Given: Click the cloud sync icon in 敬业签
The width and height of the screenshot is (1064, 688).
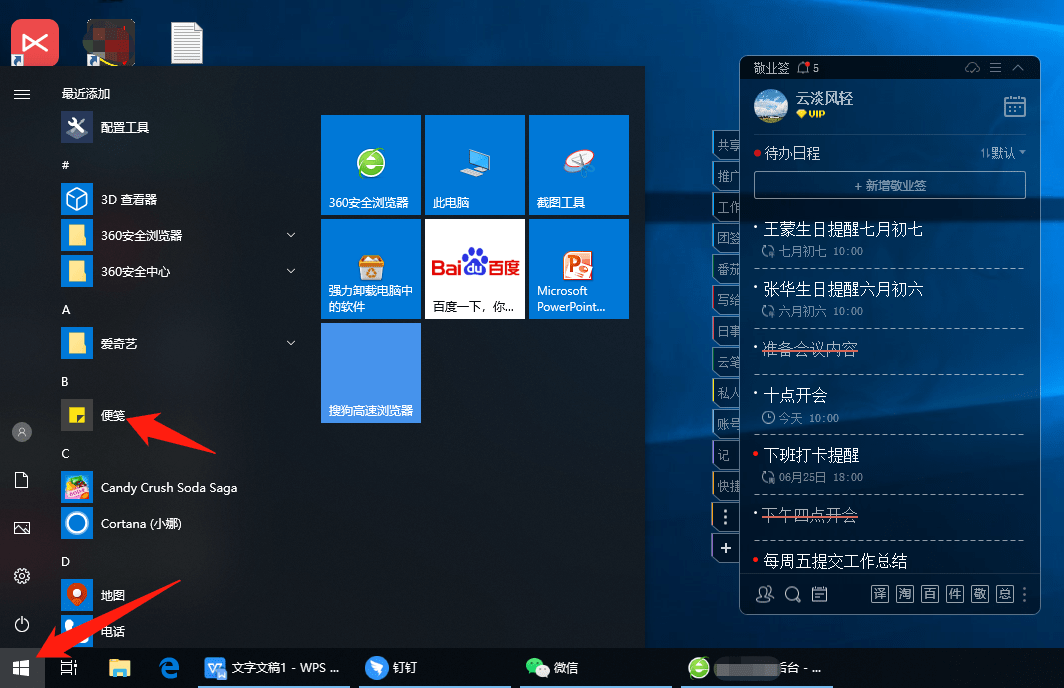Looking at the screenshot, I should [972, 68].
